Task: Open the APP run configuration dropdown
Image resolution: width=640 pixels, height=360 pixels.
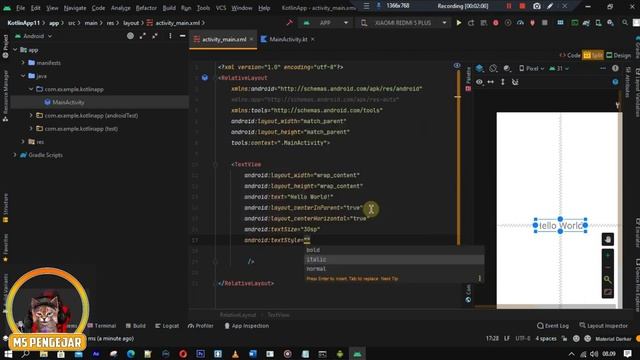Action: (326, 23)
